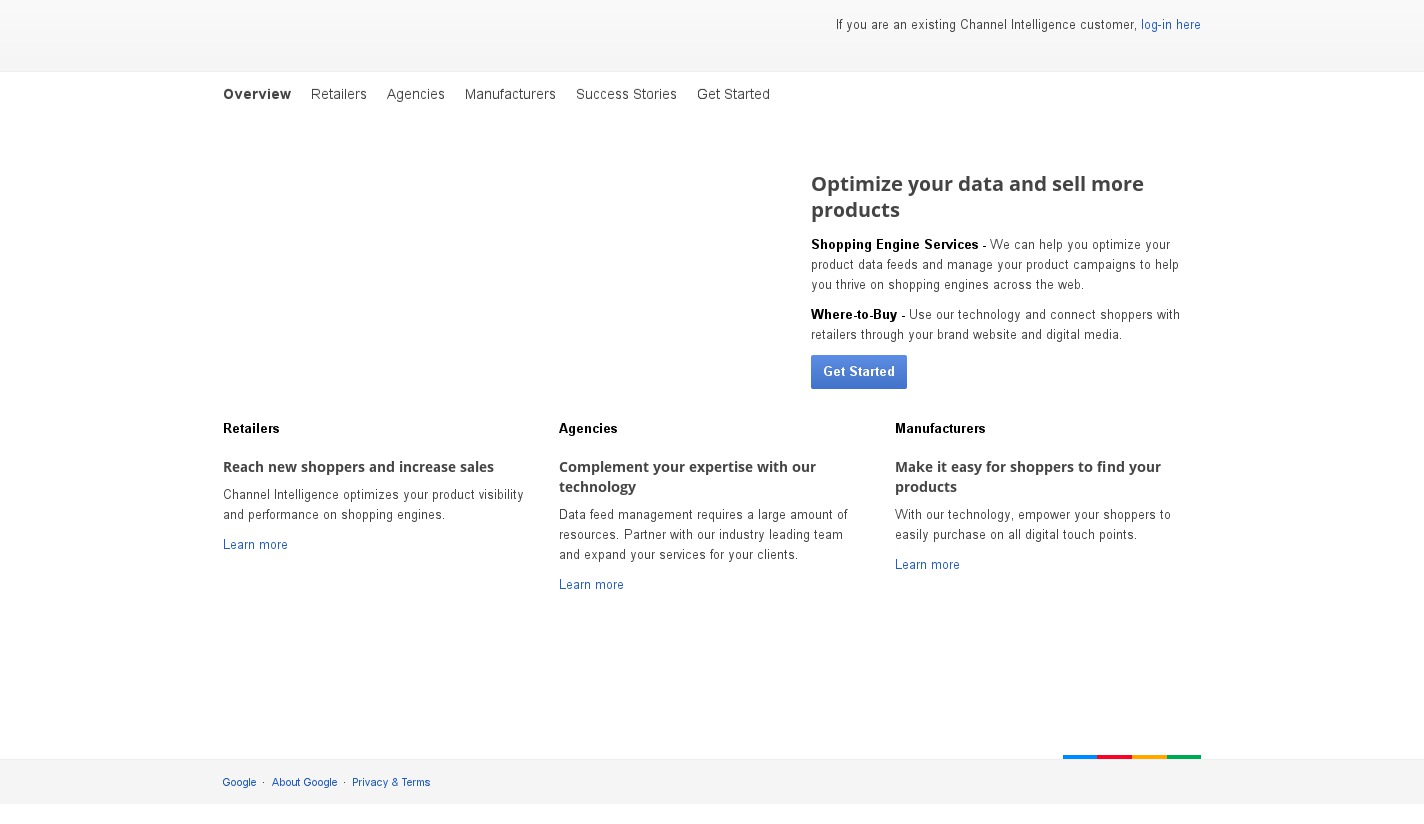Screen dimensions: 1424x824
Task: Click the "Reach new shoppers and increase sales" heading
Action: (358, 467)
